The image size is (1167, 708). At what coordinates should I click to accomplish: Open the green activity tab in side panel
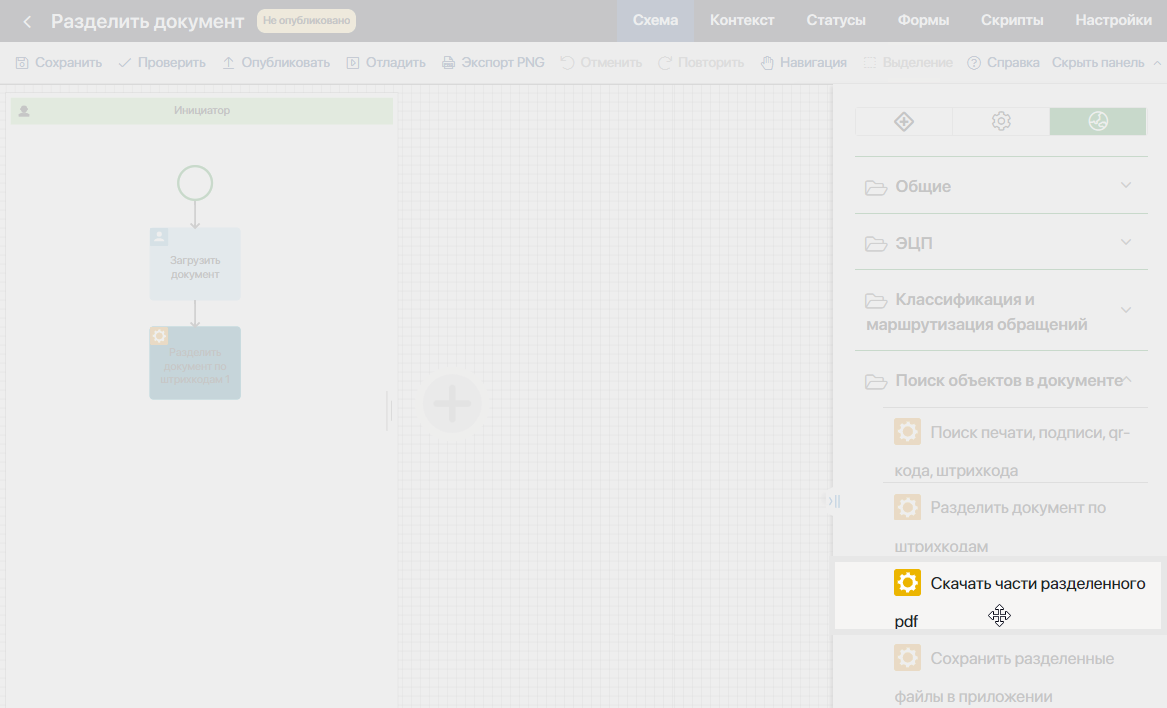coord(1098,121)
